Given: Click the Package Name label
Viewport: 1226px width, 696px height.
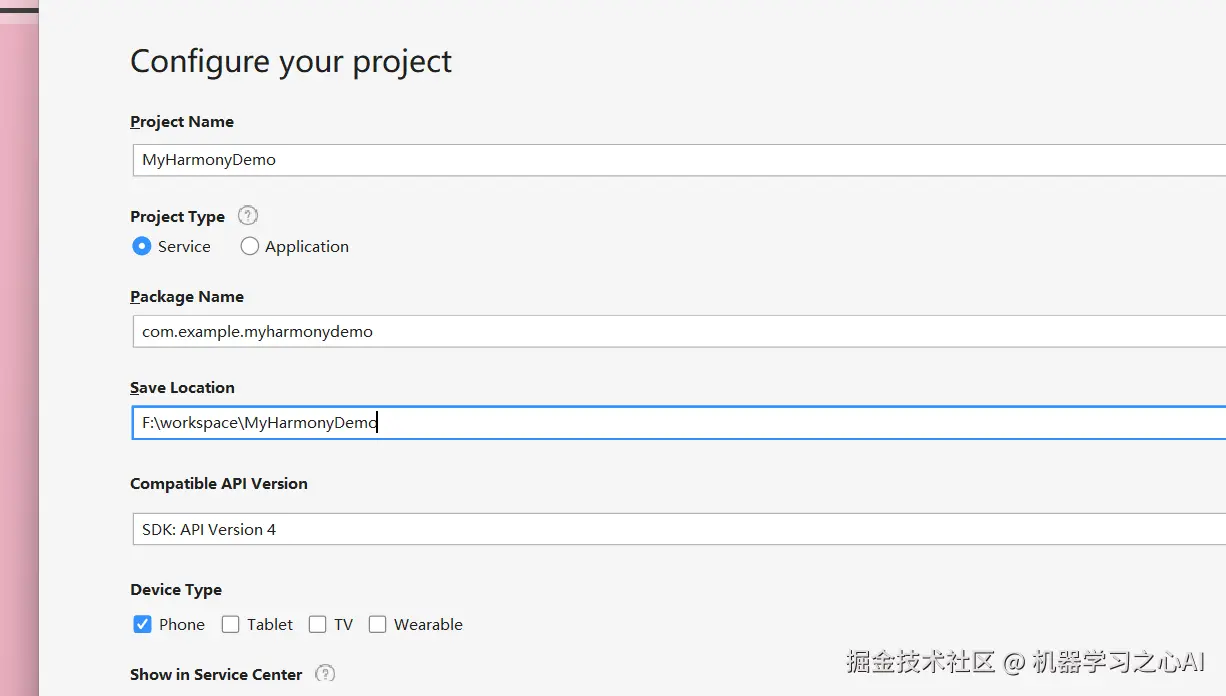Looking at the screenshot, I should point(187,297).
